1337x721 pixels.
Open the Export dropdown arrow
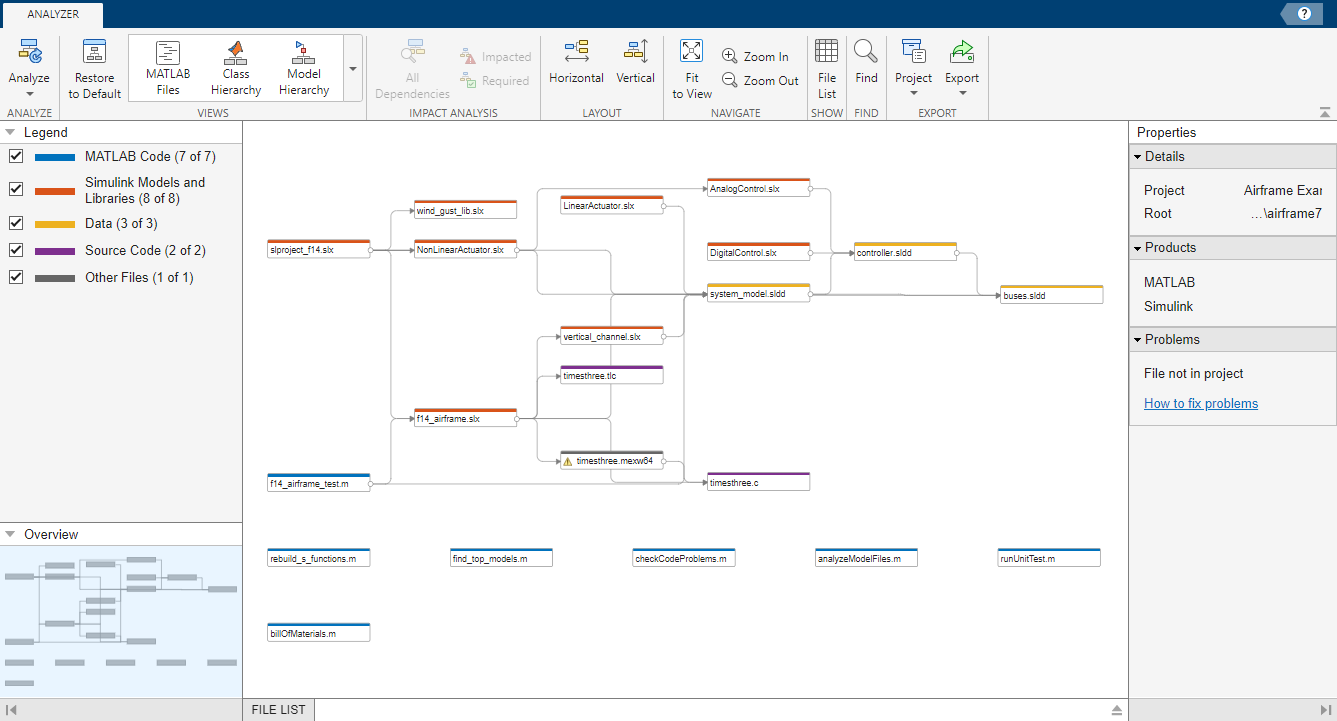962,94
